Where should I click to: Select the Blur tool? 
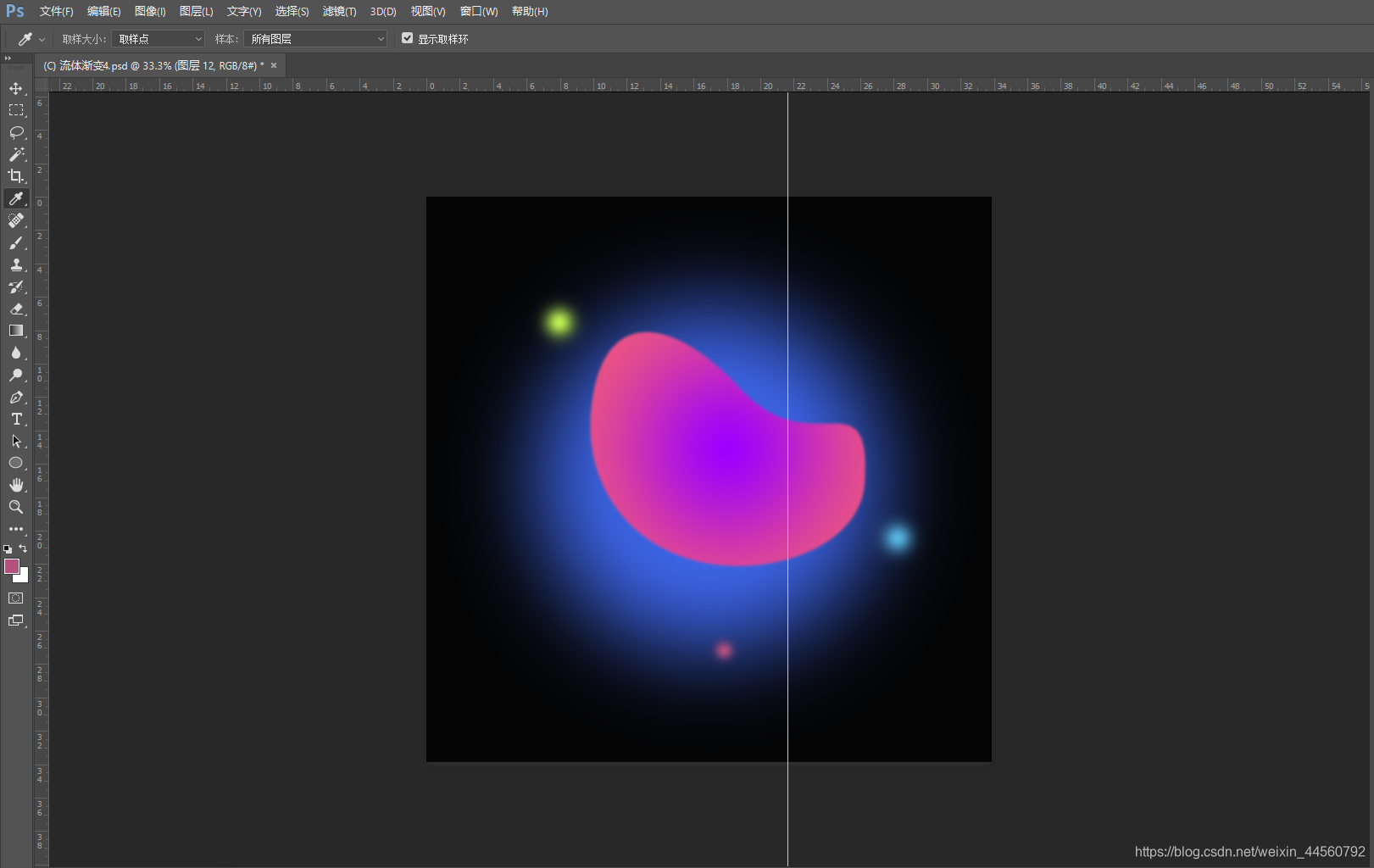point(16,353)
